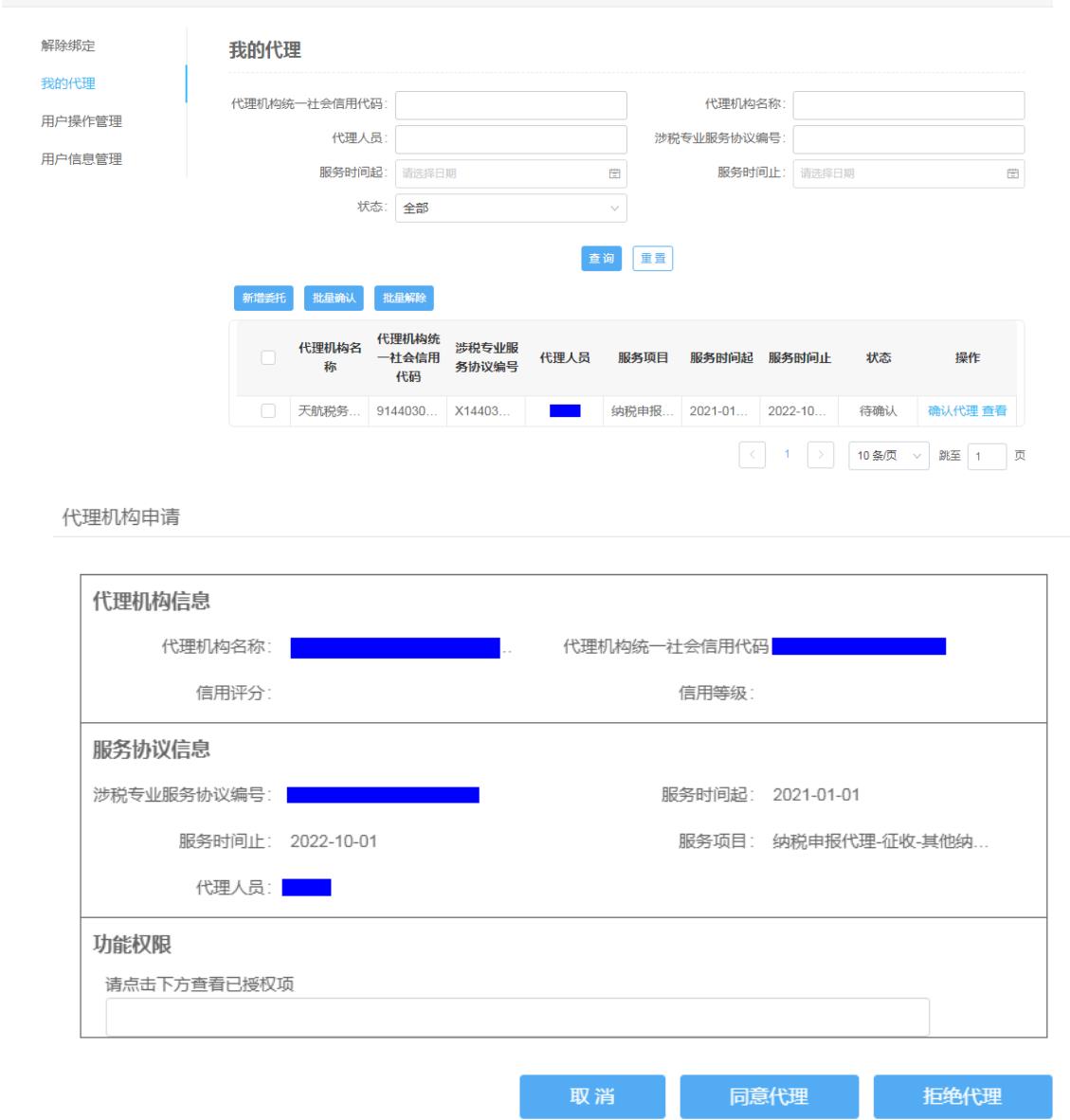Click the 查询 search button
Image resolution: width=1070 pixels, height=1120 pixels.
(x=601, y=259)
